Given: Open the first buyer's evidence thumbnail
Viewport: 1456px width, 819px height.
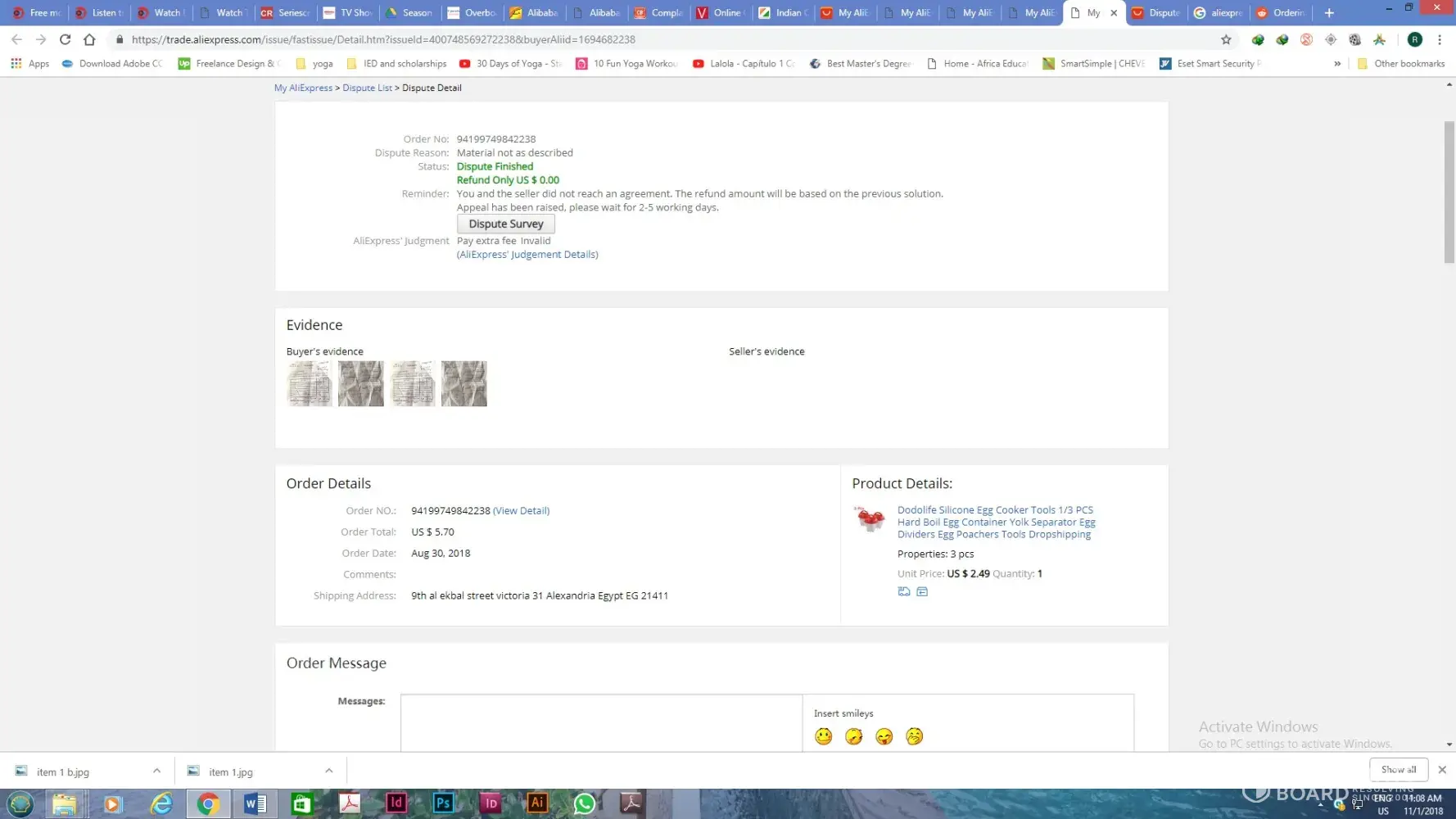Looking at the screenshot, I should click(x=310, y=383).
